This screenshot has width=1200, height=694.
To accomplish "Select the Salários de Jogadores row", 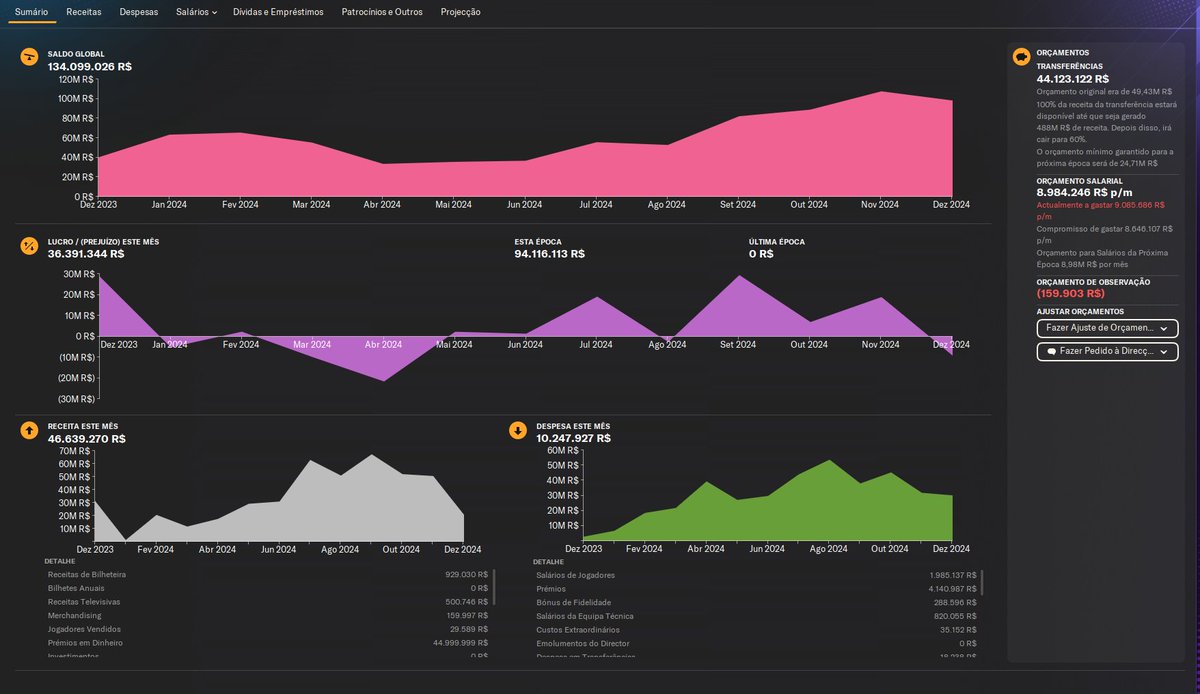I will pos(757,575).
